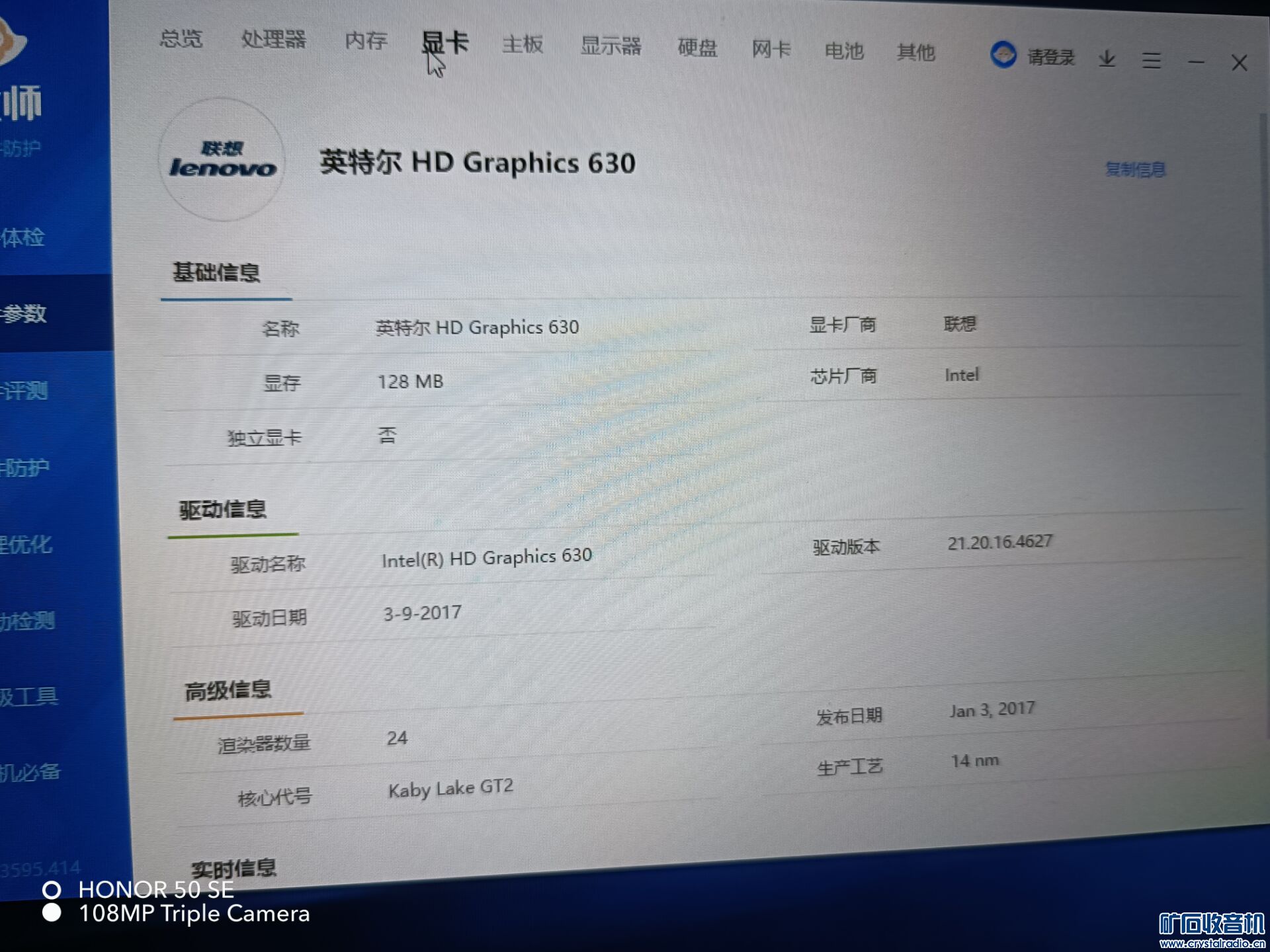Switch to the 硬盘 tab

697,48
